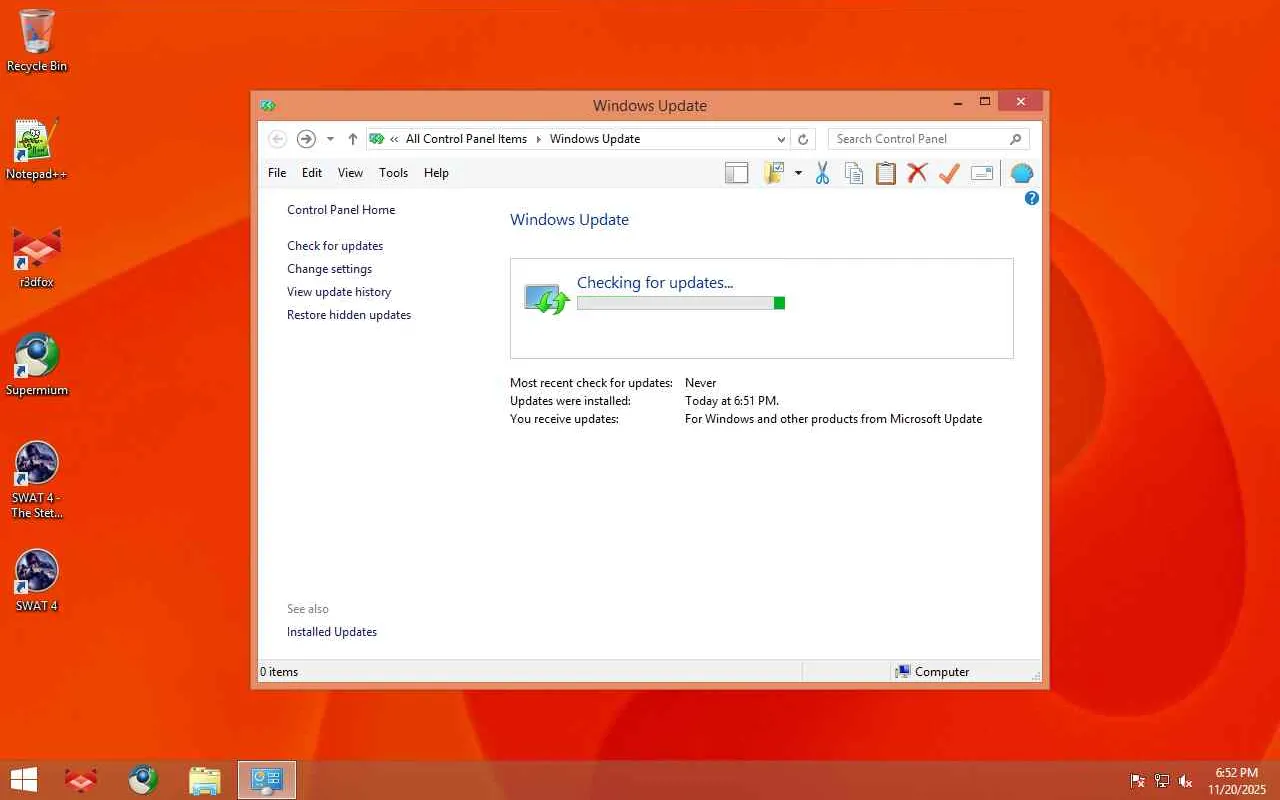1280x800 pixels.
Task: Click the folder options icon in the toolbar
Action: tap(774, 173)
